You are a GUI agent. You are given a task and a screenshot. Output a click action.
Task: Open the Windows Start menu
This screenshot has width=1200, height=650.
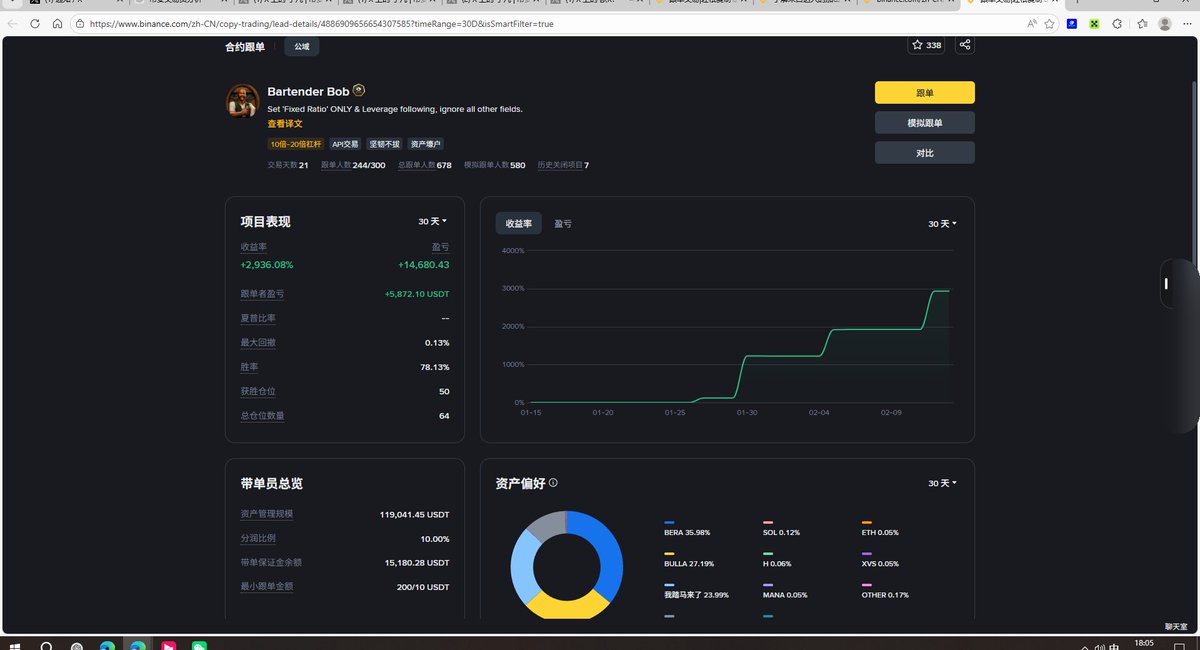(14, 644)
